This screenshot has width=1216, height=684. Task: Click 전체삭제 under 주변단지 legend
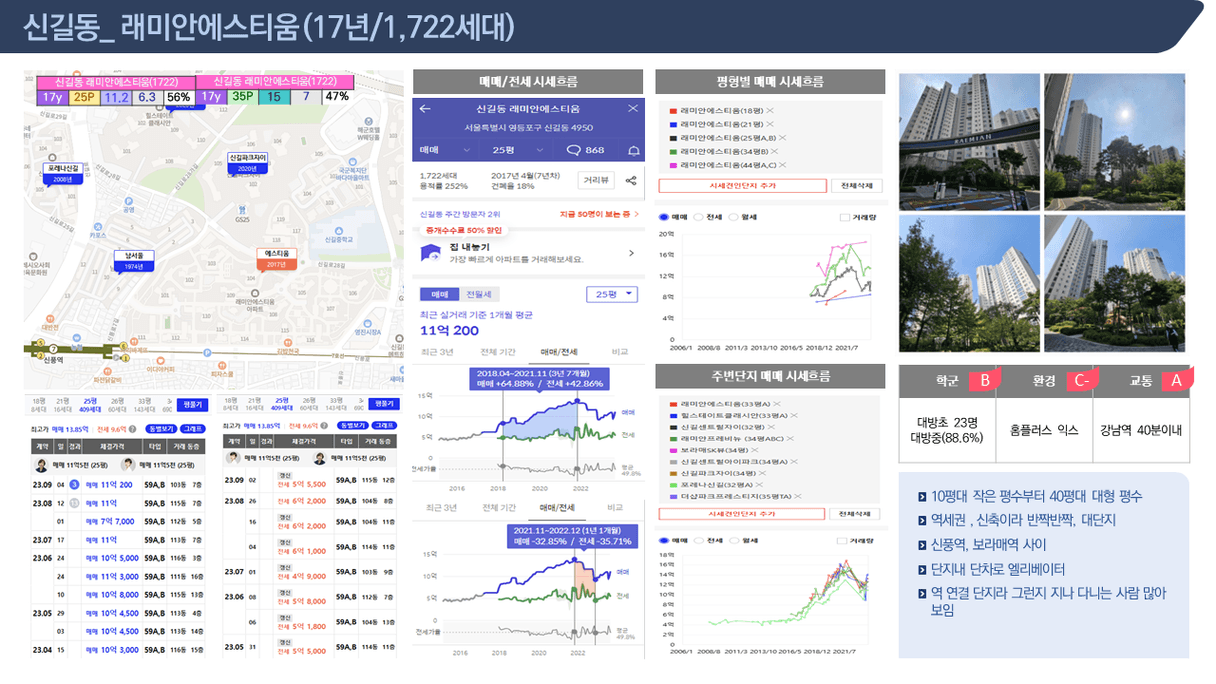(857, 513)
